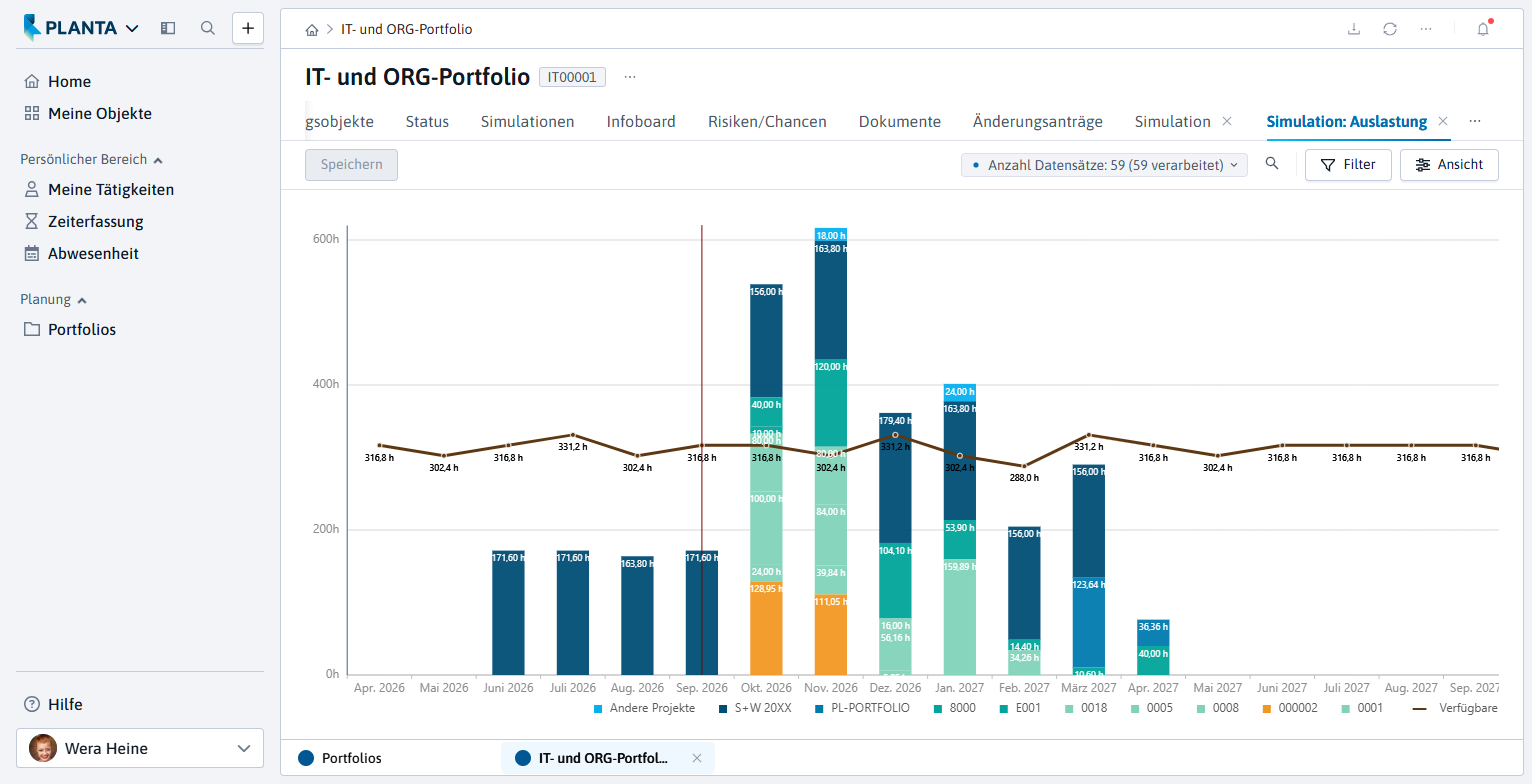
Task: Click the download icon in top bar
Action: pyautogui.click(x=1354, y=29)
